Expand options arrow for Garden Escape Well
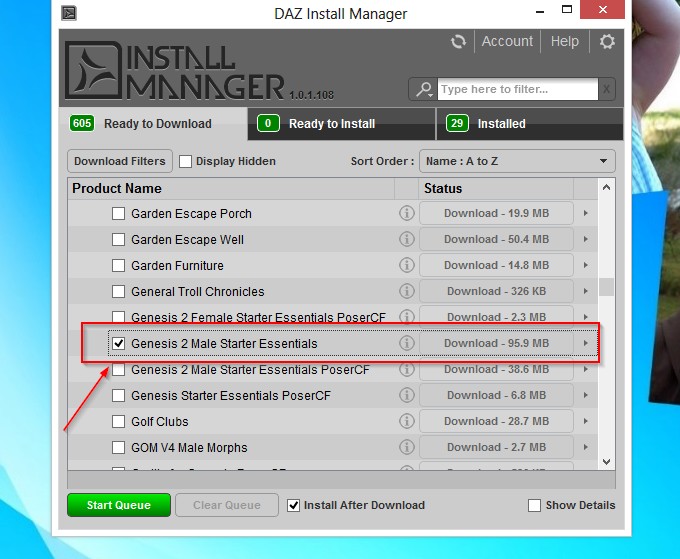The height and width of the screenshot is (559, 680). (x=585, y=239)
